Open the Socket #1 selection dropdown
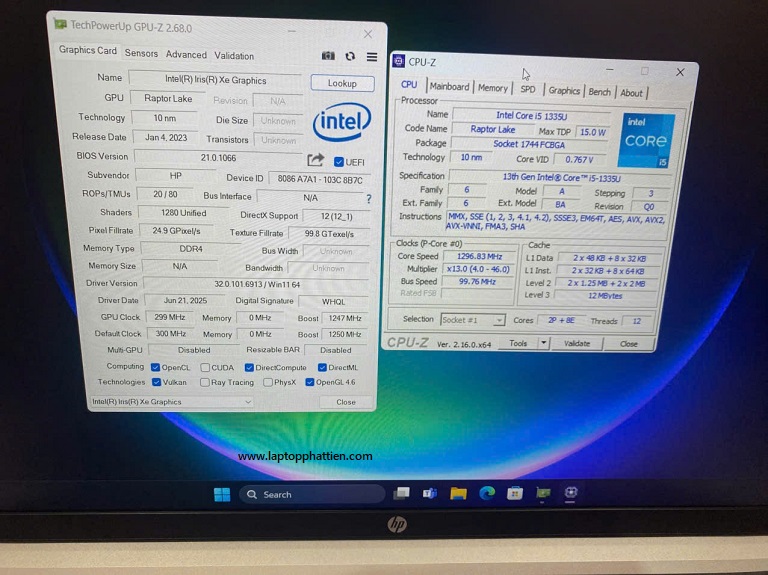This screenshot has width=768, height=575. [473, 320]
